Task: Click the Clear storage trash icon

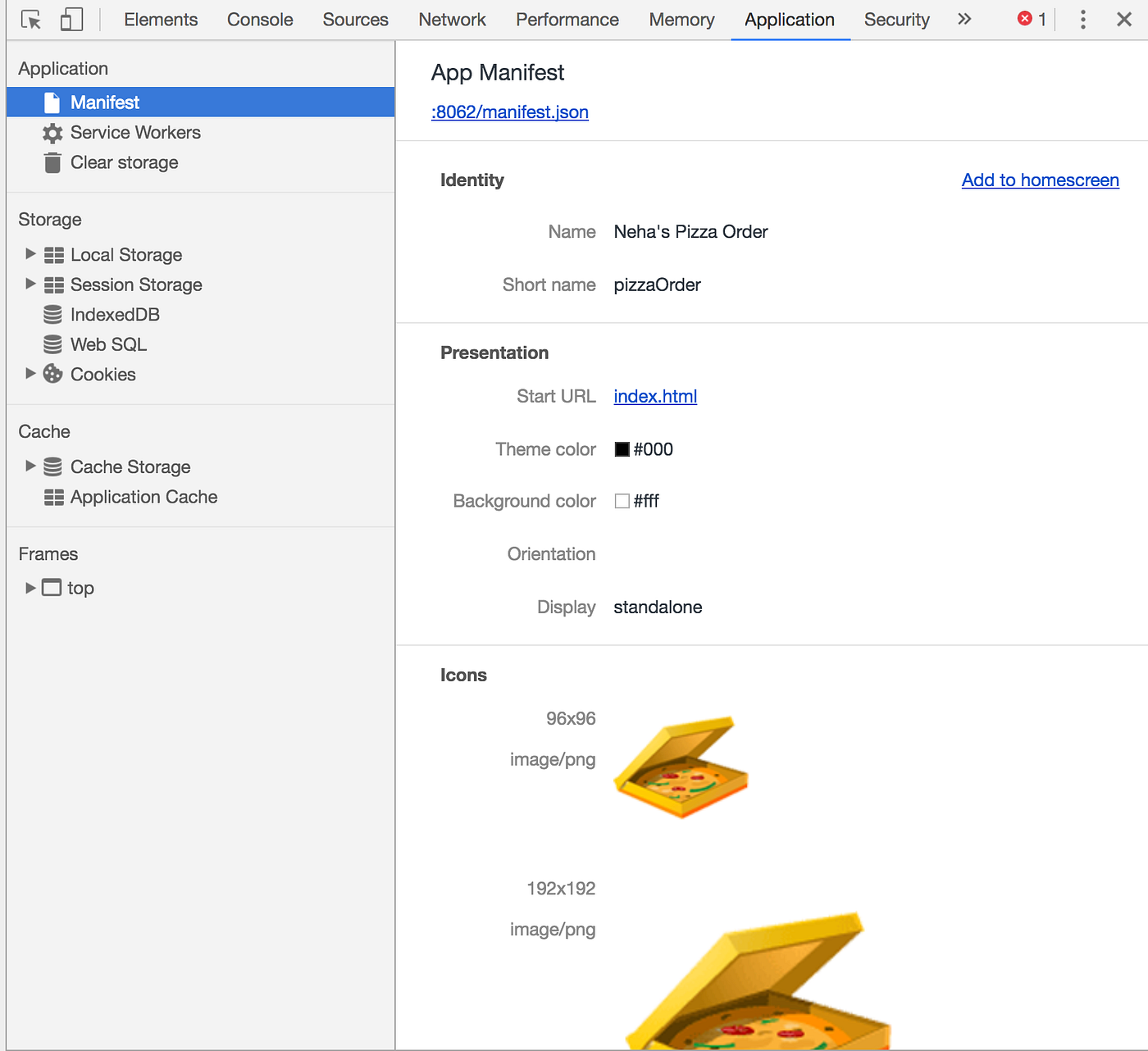Action: click(52, 162)
